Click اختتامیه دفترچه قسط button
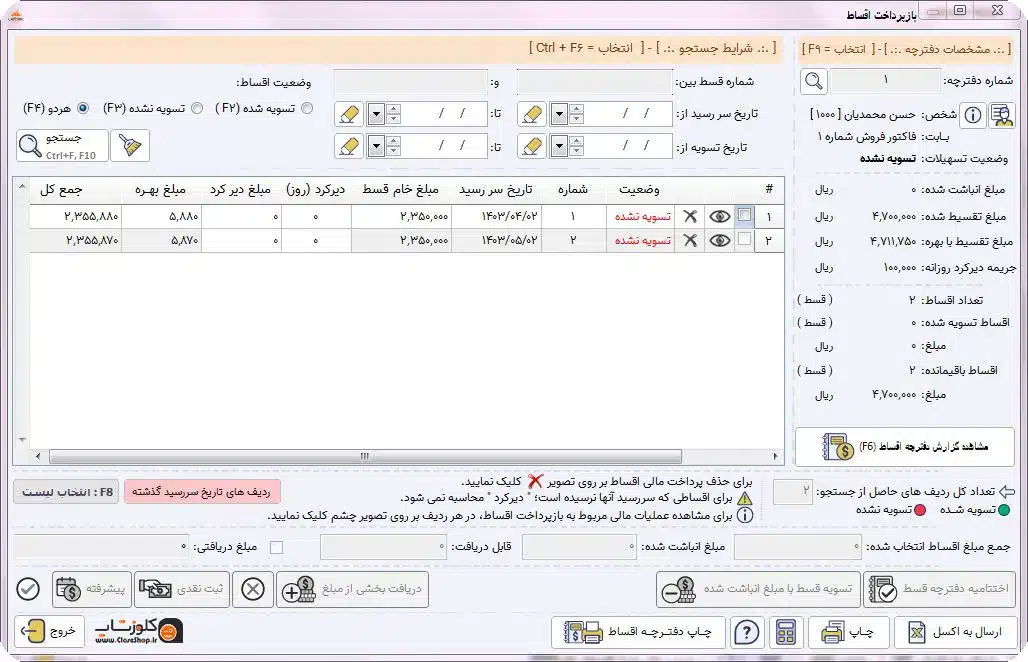The image size is (1028, 662). tap(940, 589)
